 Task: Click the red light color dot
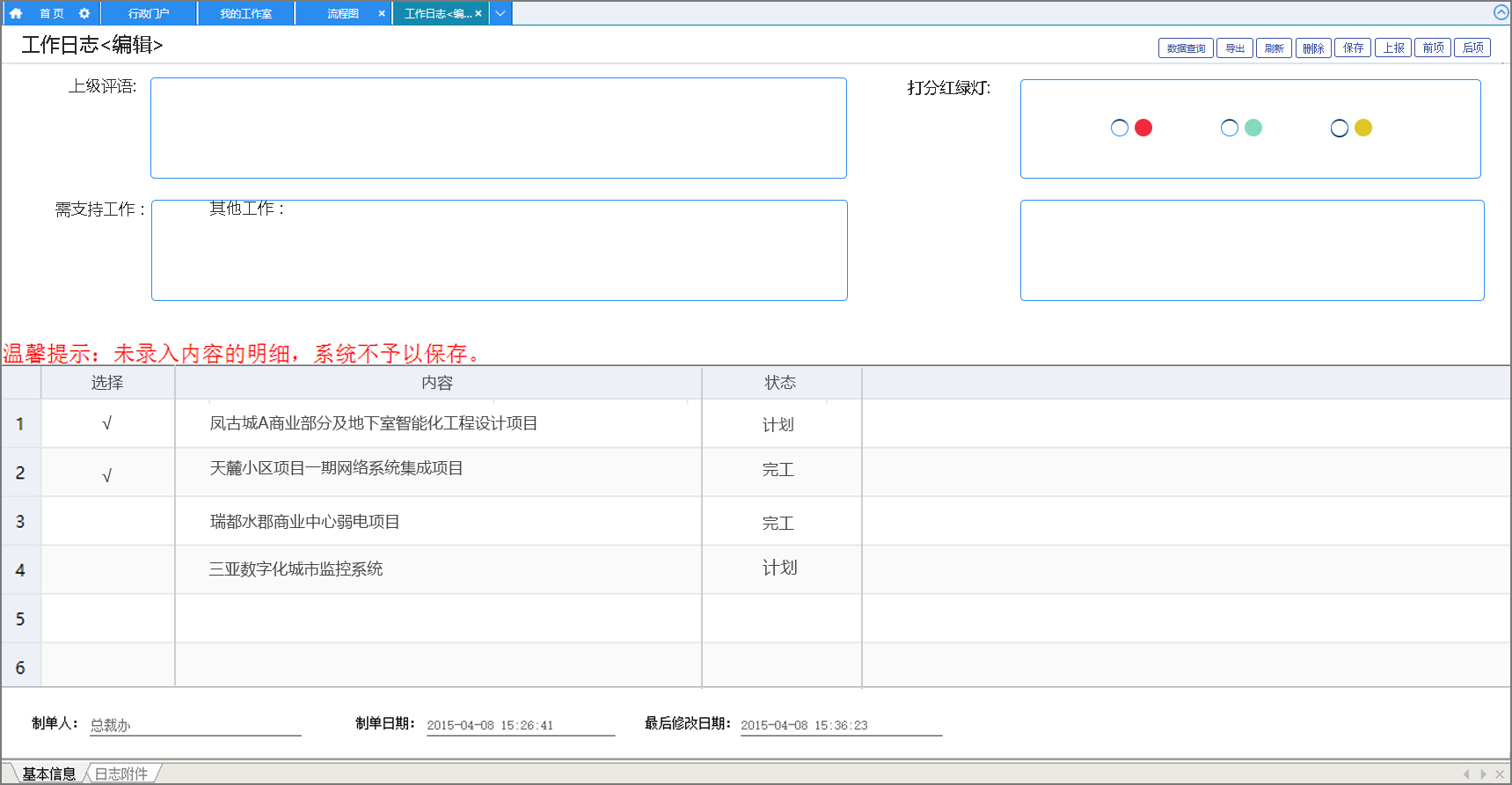[x=1143, y=128]
